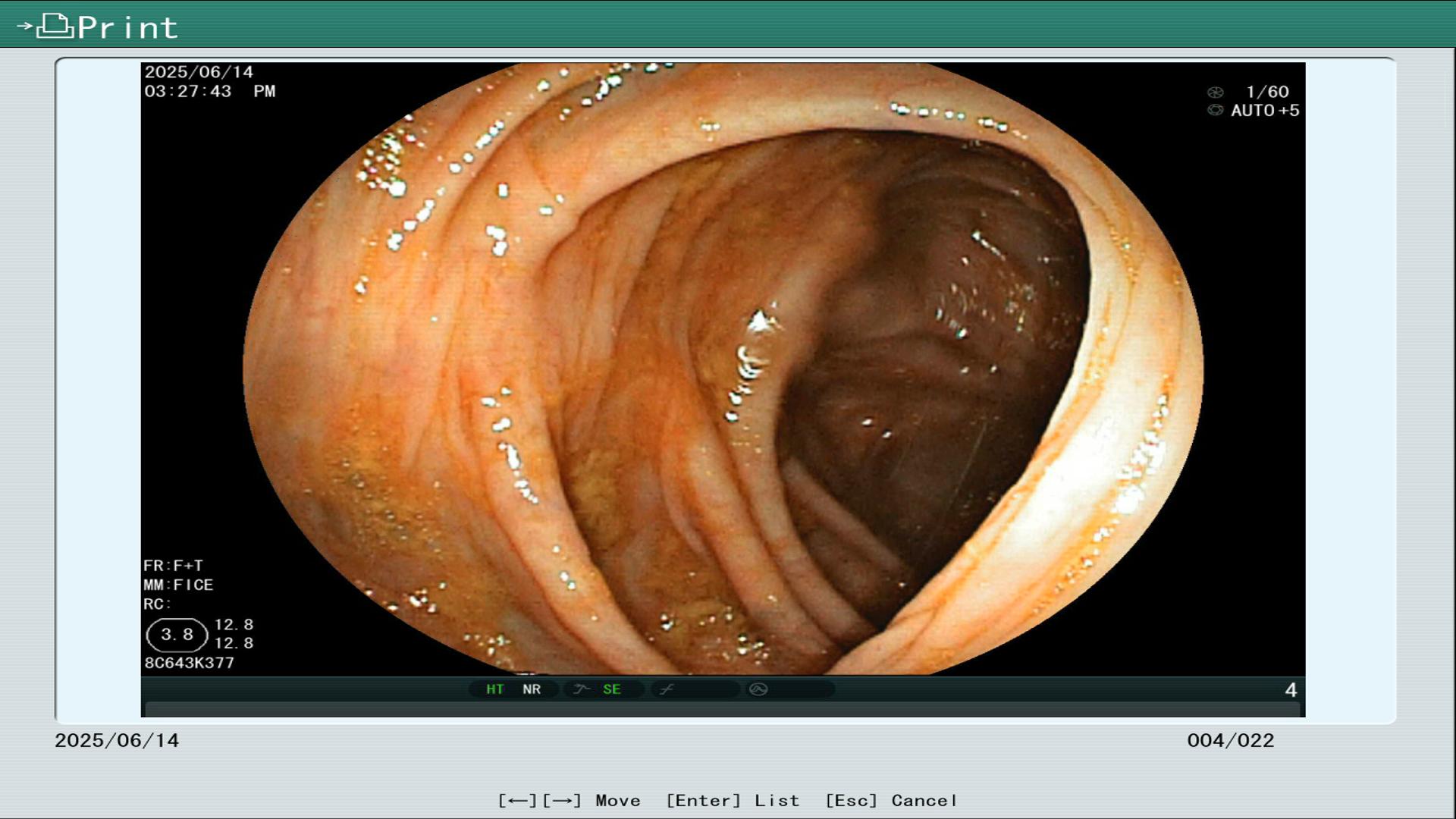
Task: Click the 1/60 shutter value
Action: (x=1267, y=92)
